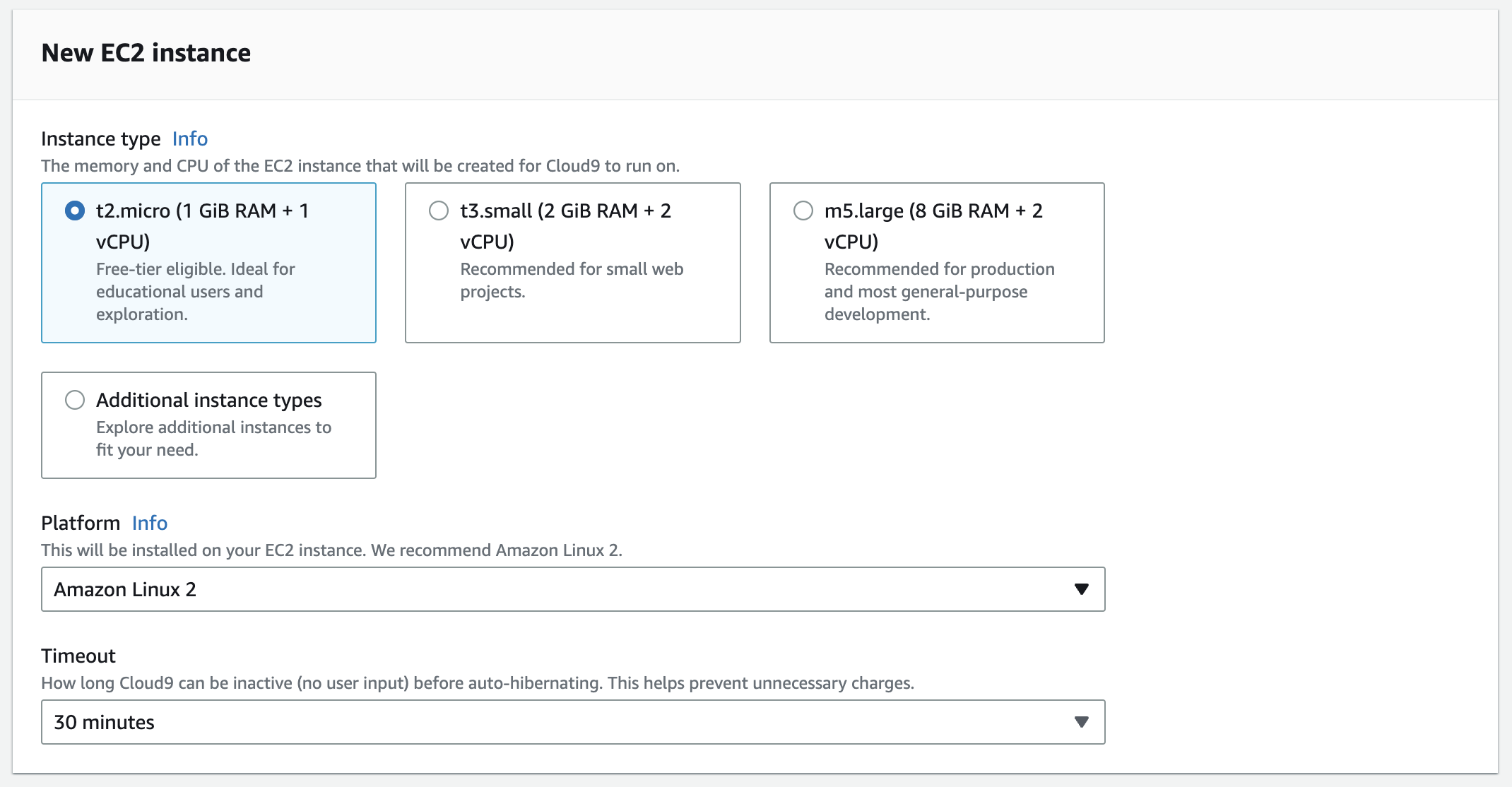Open the 30 minutes timeout dropdown

click(573, 722)
